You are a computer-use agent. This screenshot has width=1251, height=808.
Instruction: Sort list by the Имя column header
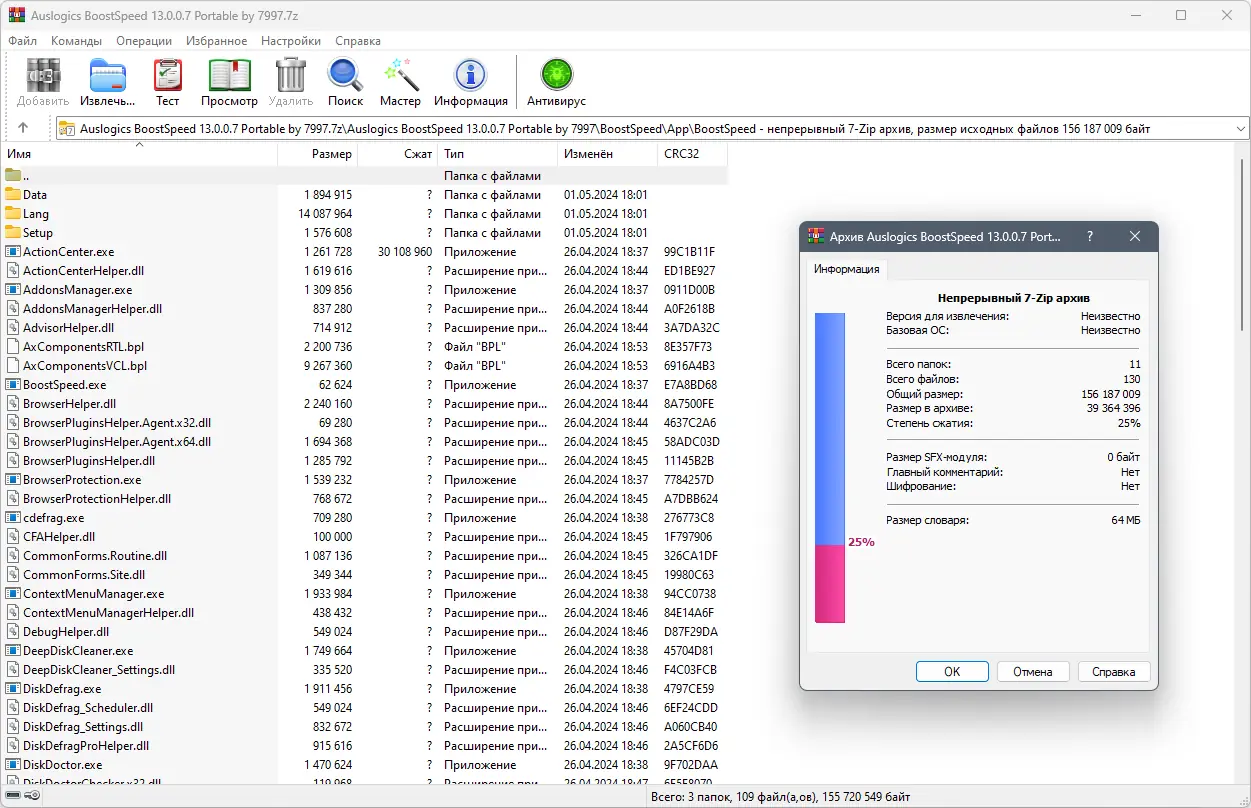pyautogui.click(x=139, y=154)
